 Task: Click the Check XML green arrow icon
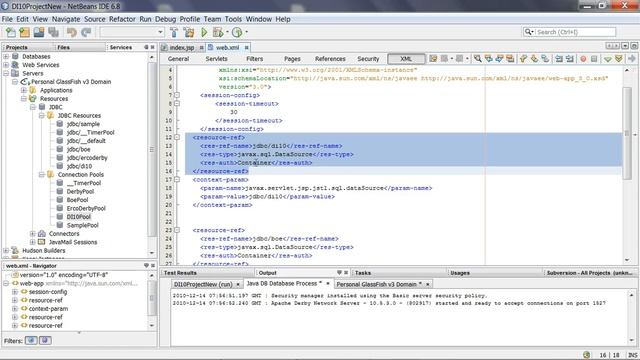click(608, 59)
